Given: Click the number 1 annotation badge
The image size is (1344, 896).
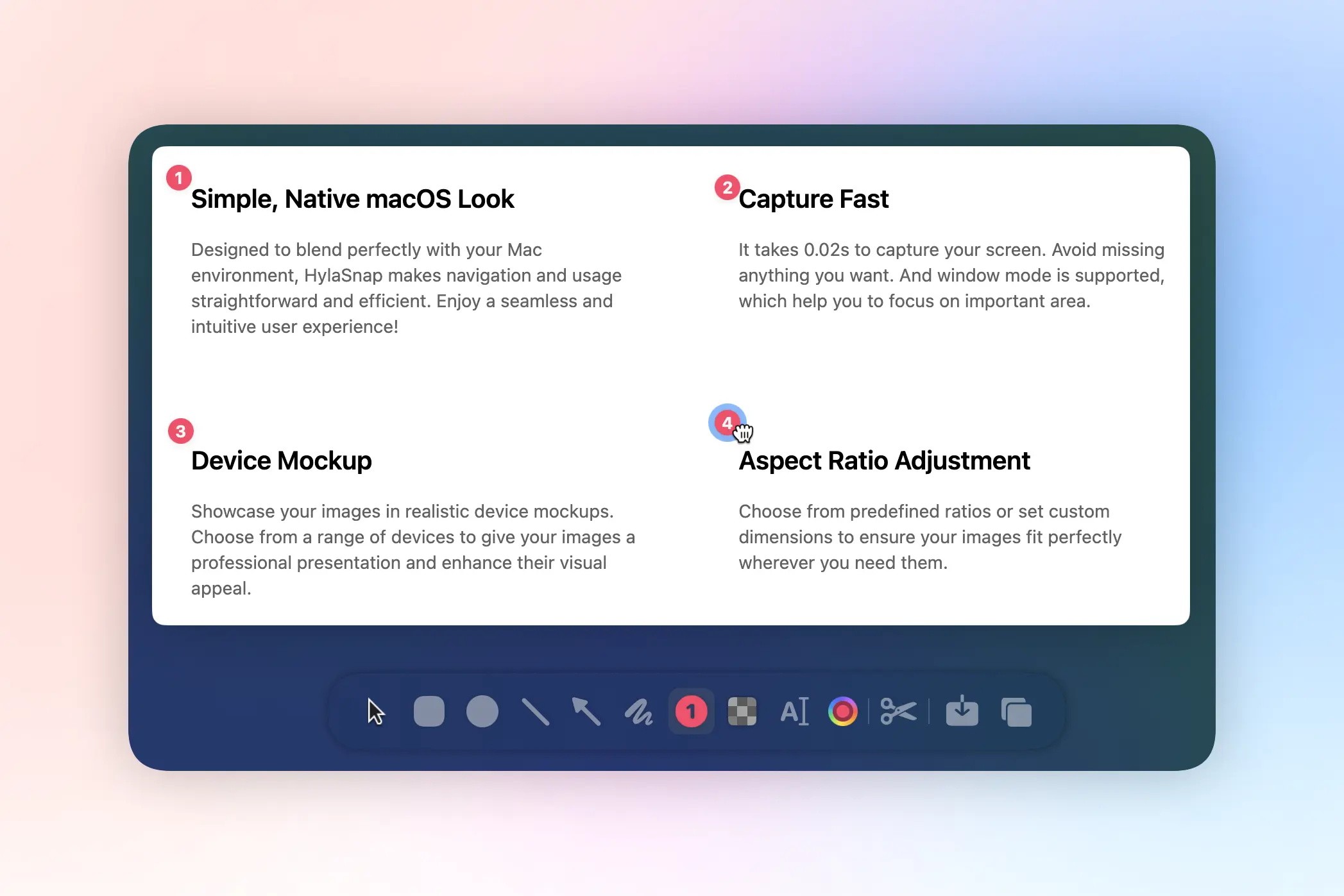Looking at the screenshot, I should pos(179,178).
